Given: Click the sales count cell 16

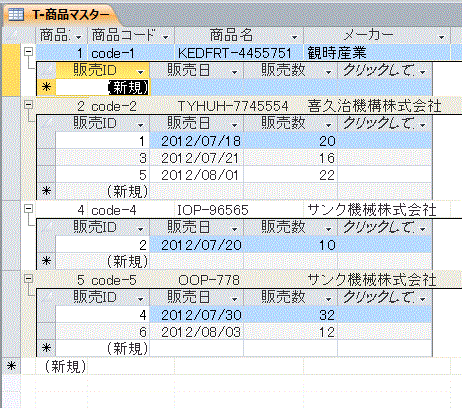Looking at the screenshot, I should (x=290, y=158).
